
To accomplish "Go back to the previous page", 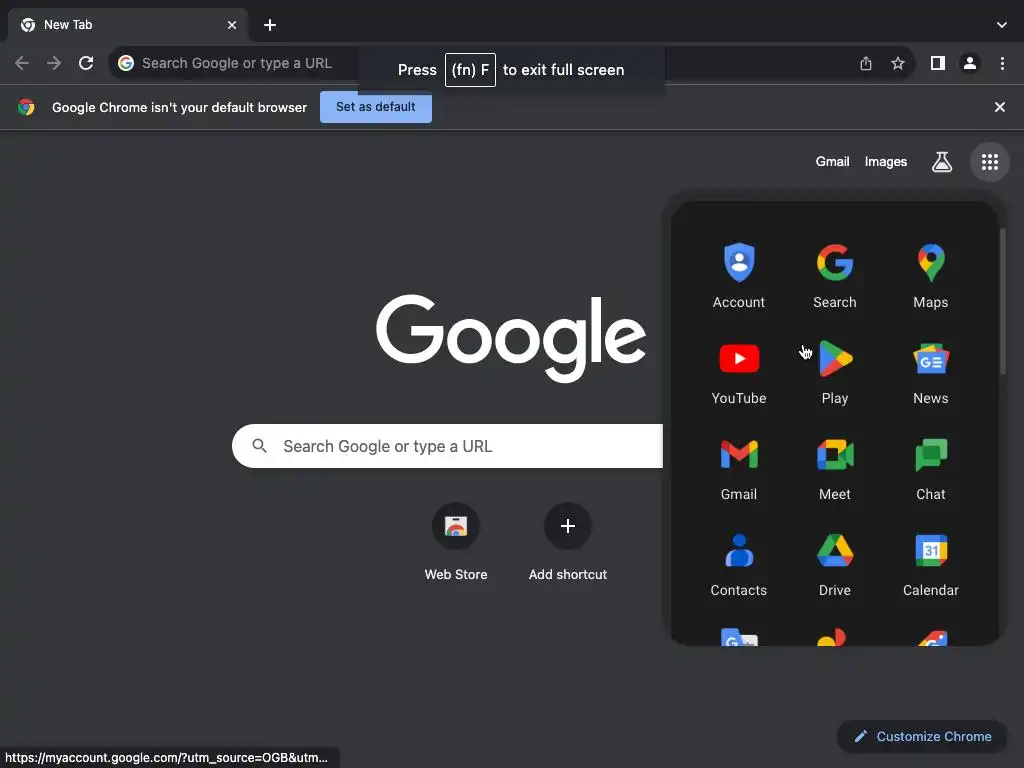I will coord(22,63).
